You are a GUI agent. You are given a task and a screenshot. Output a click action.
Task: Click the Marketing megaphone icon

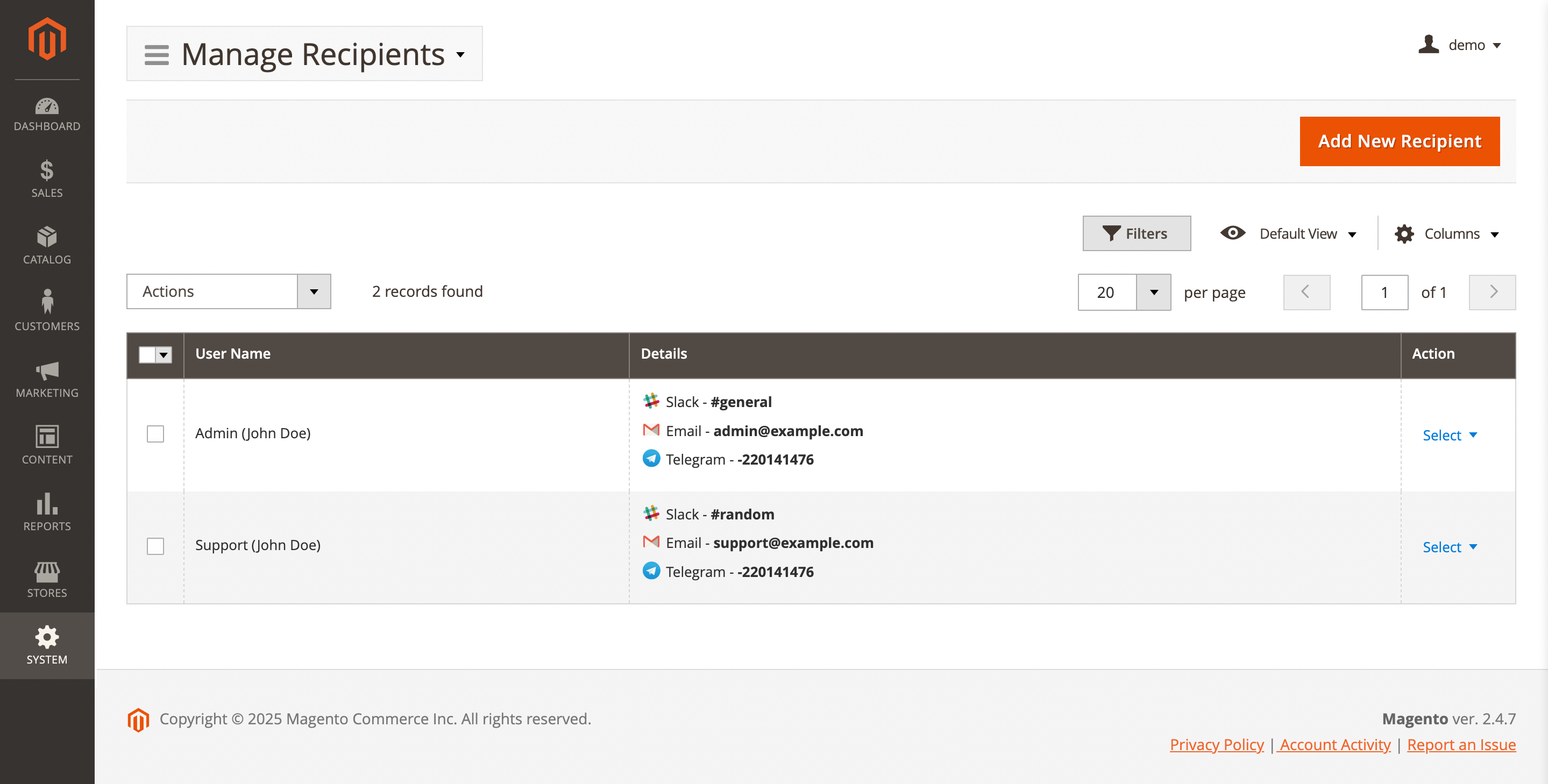point(47,373)
